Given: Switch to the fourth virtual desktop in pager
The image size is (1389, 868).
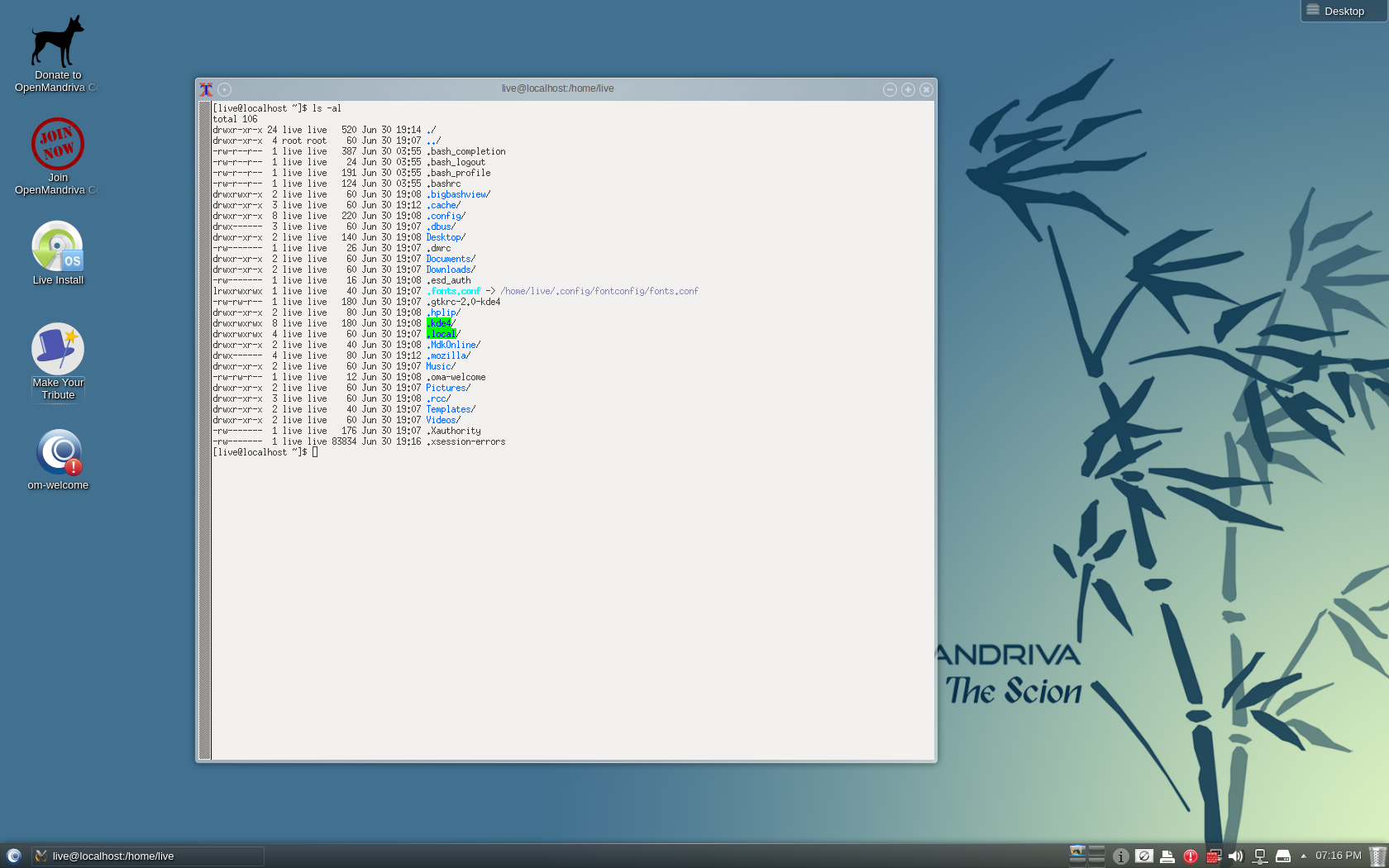Looking at the screenshot, I should click(x=1096, y=861).
